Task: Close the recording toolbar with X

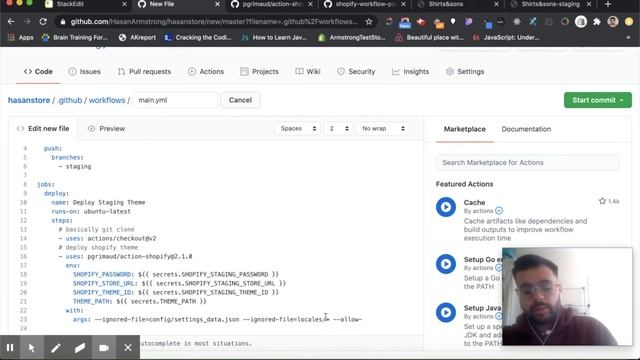Action: pyautogui.click(x=128, y=348)
